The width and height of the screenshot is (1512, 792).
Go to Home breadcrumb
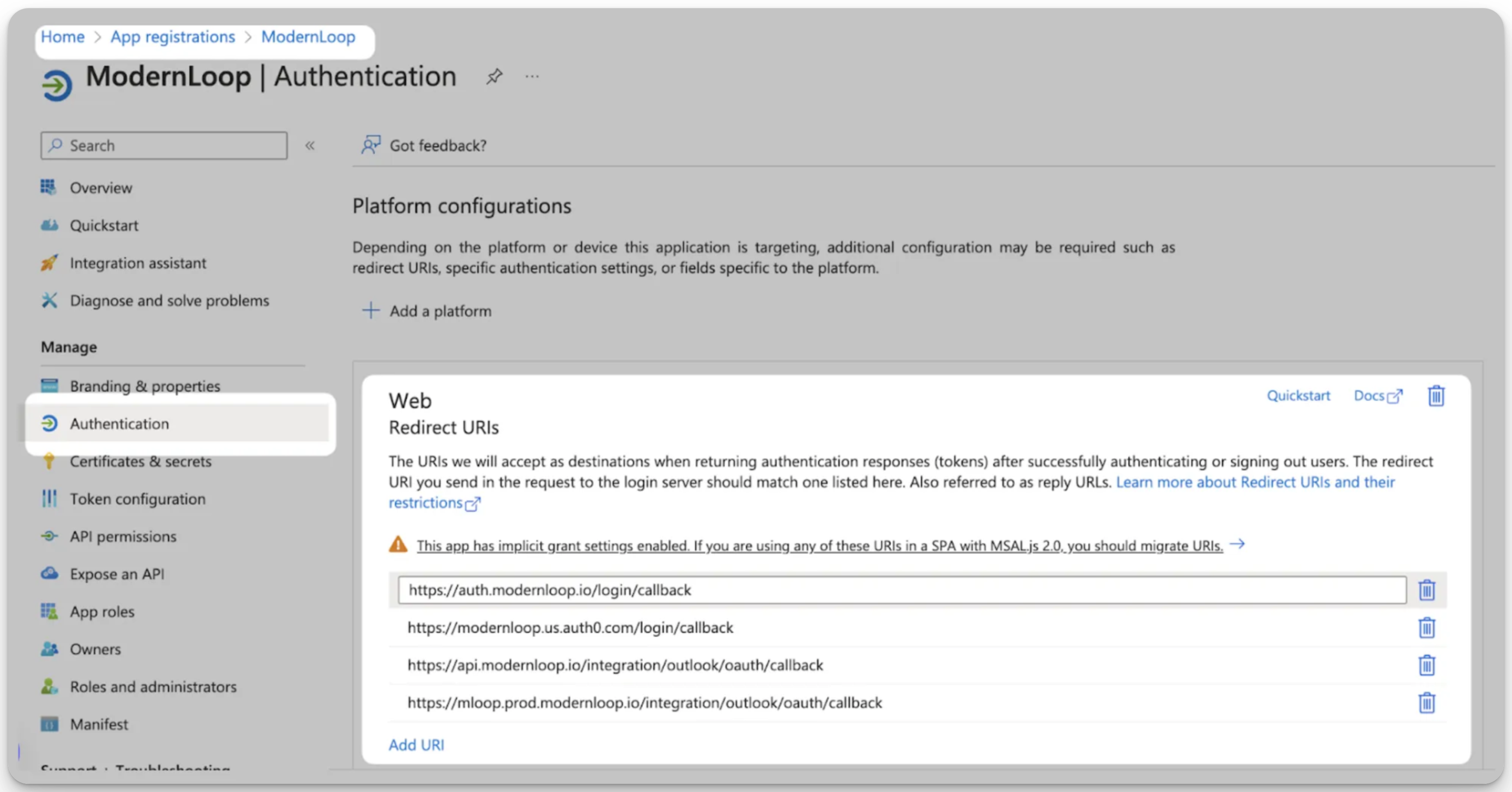pos(62,37)
